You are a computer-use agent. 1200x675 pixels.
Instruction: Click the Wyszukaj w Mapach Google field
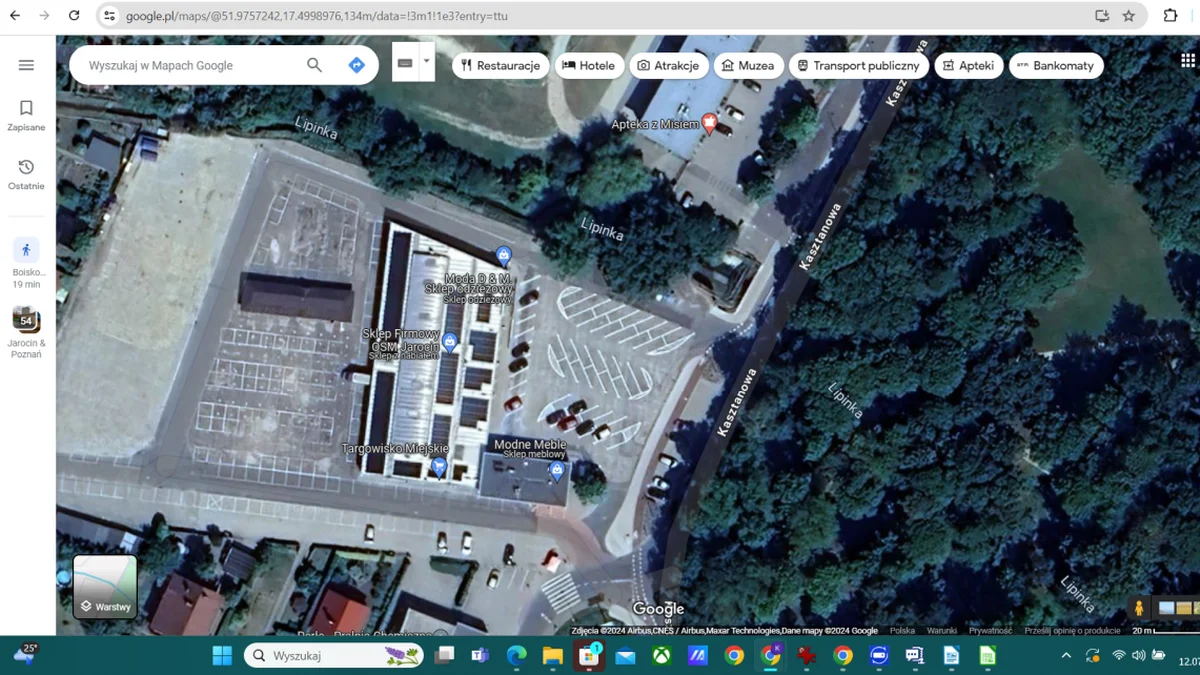(190, 65)
